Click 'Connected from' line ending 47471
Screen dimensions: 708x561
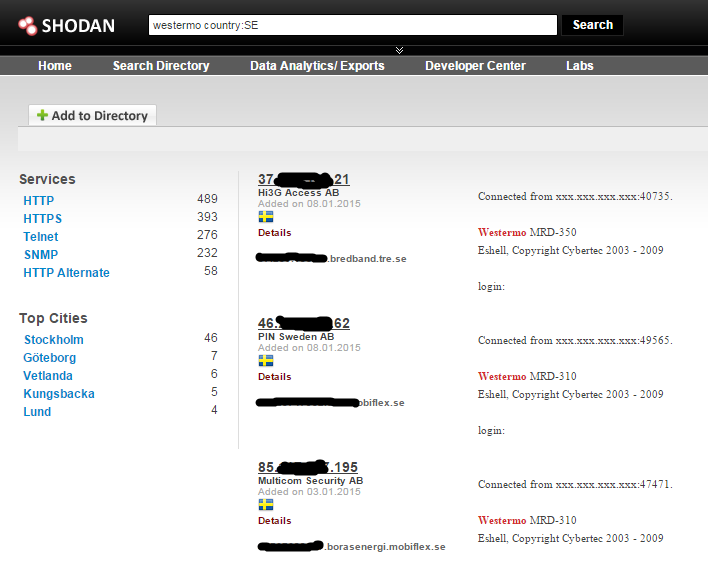(x=575, y=485)
